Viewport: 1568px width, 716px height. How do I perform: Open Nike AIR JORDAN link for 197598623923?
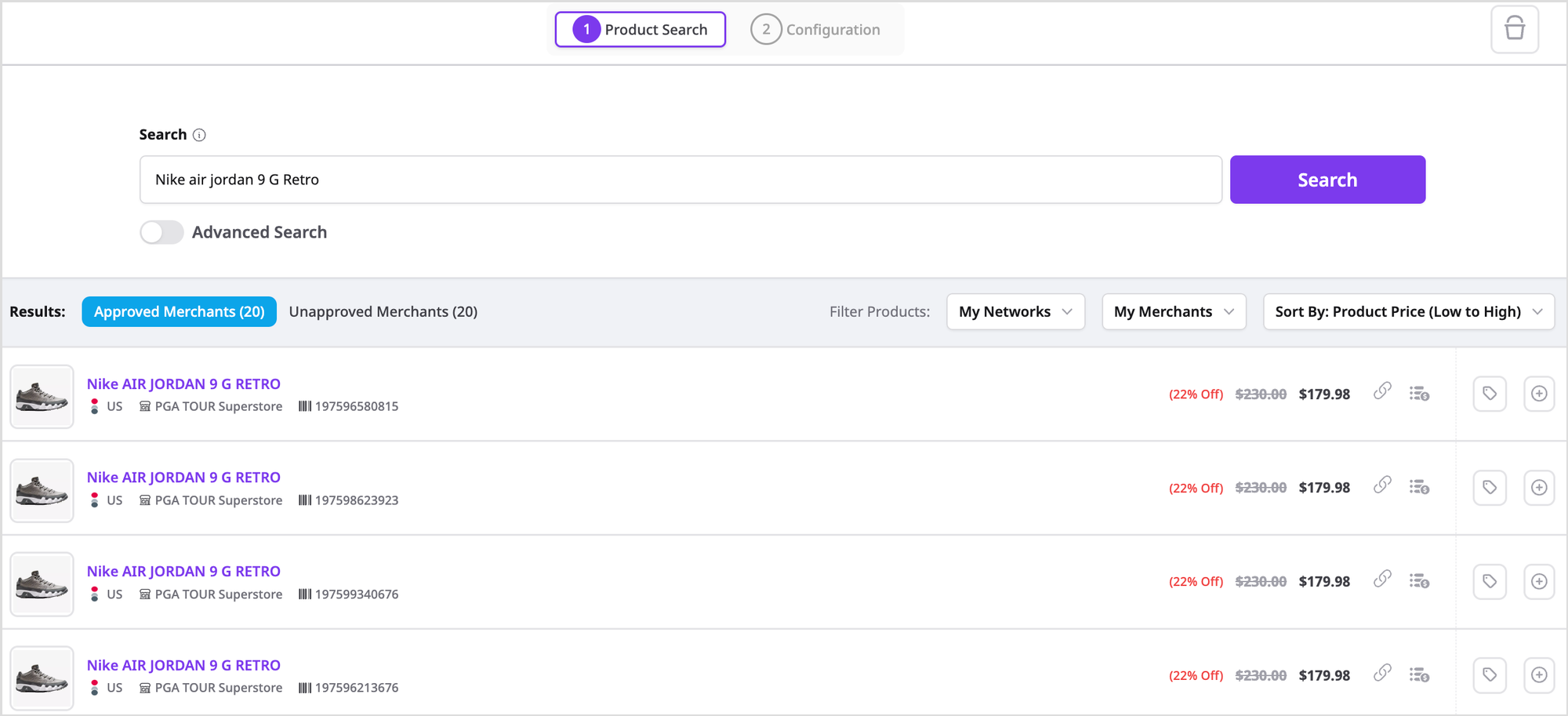[183, 477]
